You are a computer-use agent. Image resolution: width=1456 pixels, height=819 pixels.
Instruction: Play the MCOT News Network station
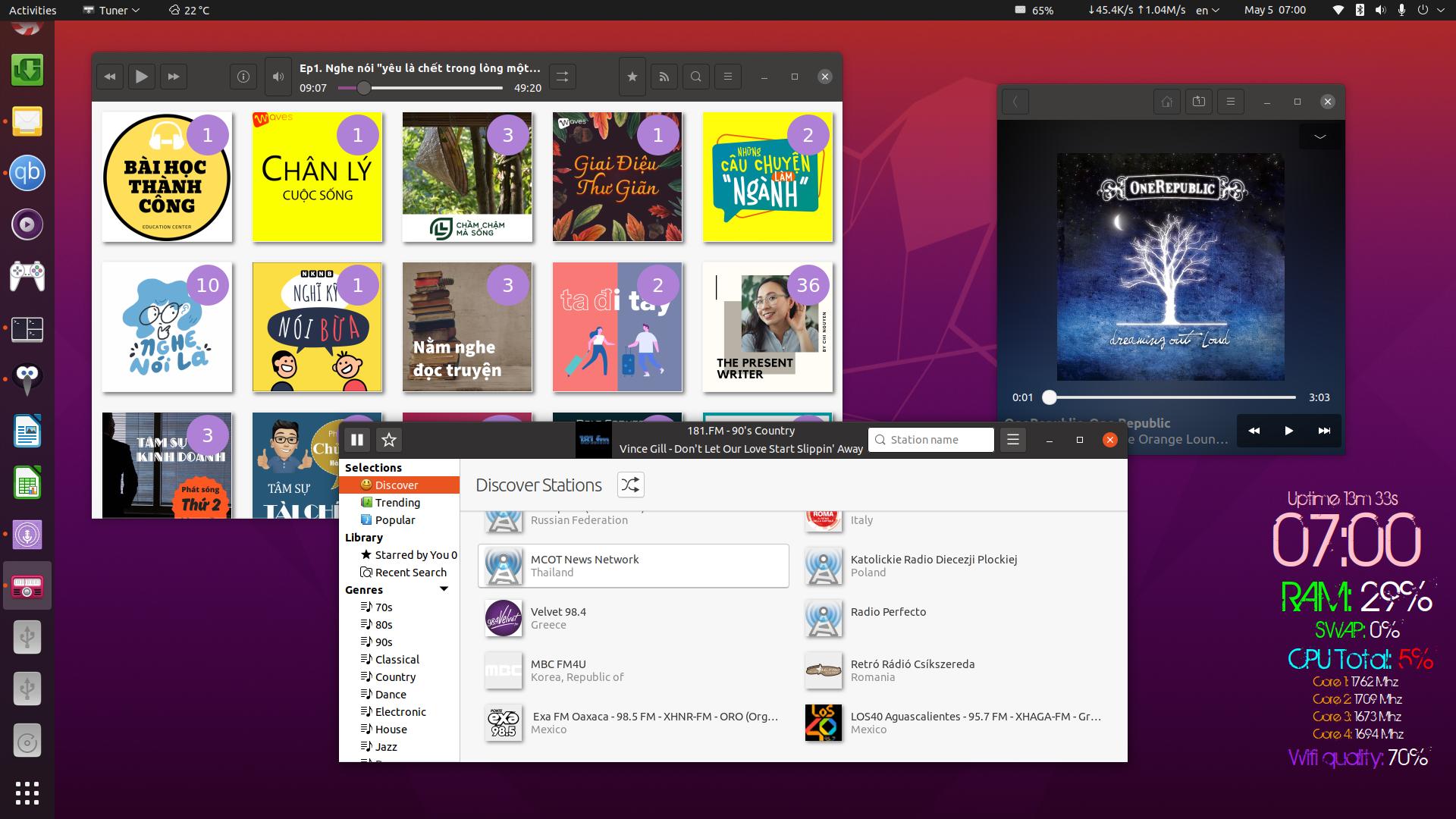[633, 566]
